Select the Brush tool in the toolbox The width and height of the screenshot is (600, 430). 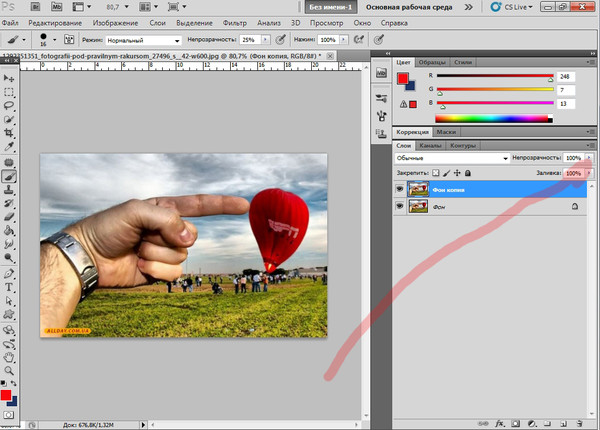click(x=9, y=176)
